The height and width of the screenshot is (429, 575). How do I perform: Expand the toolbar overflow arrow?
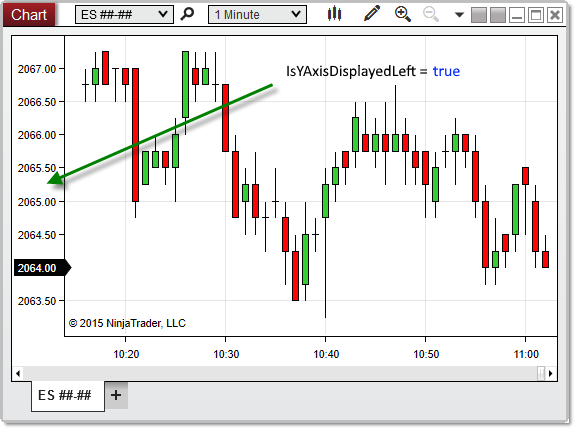coord(459,15)
